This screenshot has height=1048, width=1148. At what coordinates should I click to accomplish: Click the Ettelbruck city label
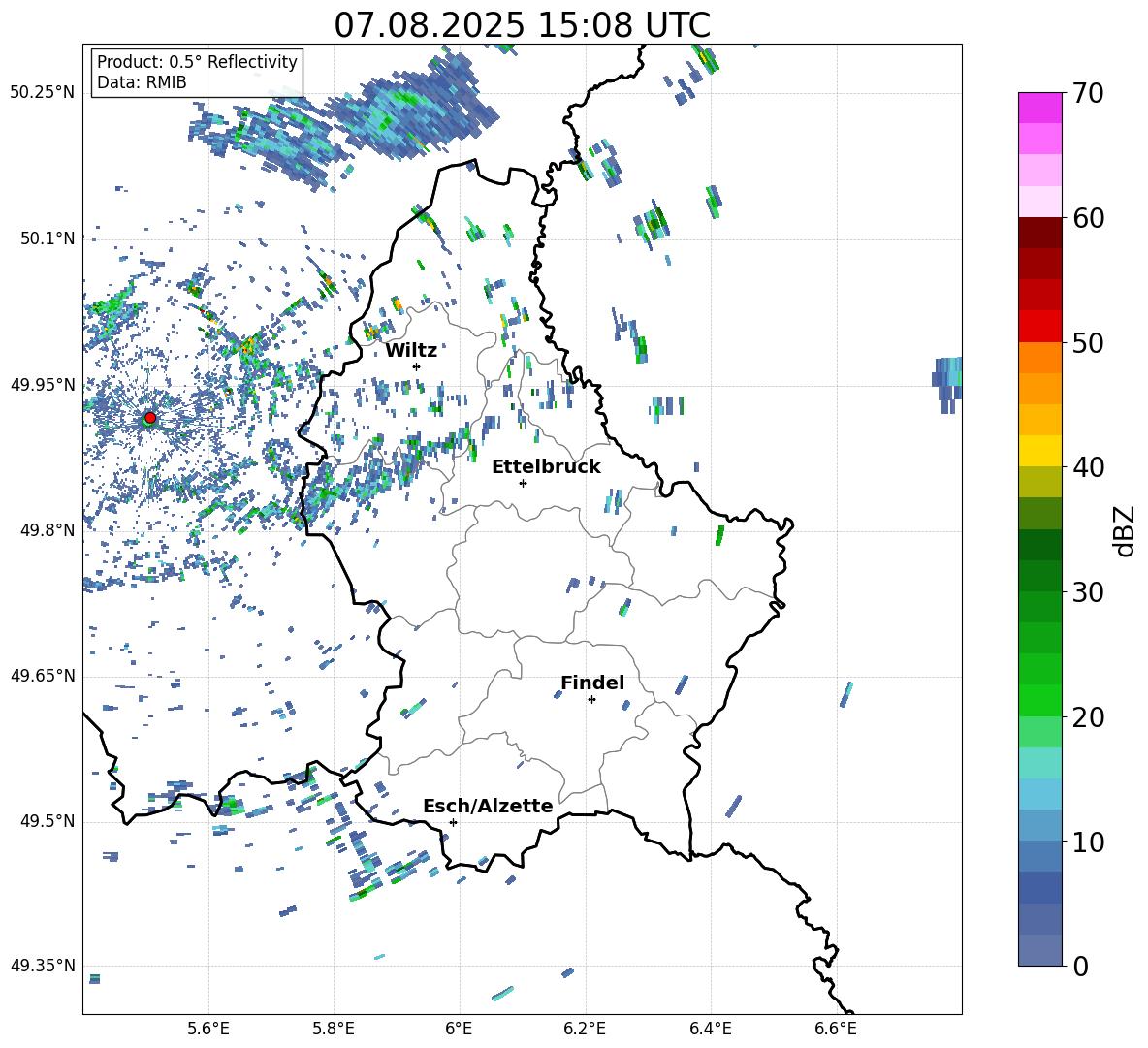(546, 467)
